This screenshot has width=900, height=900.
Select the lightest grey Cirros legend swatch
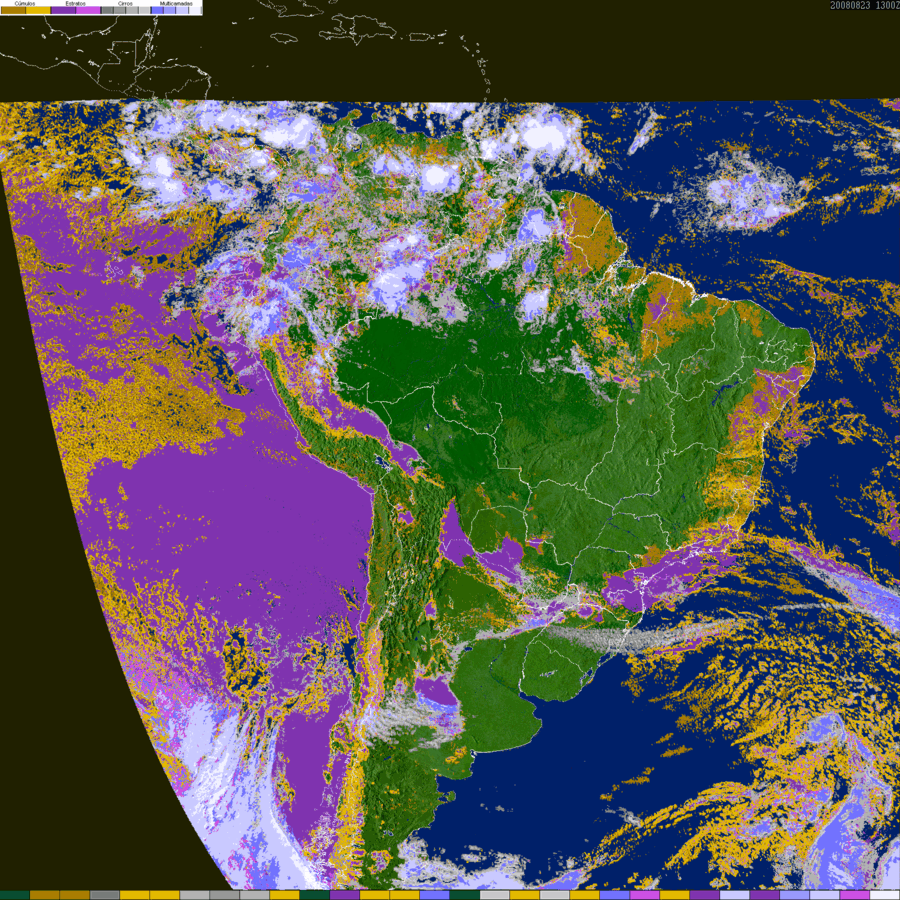144,10
